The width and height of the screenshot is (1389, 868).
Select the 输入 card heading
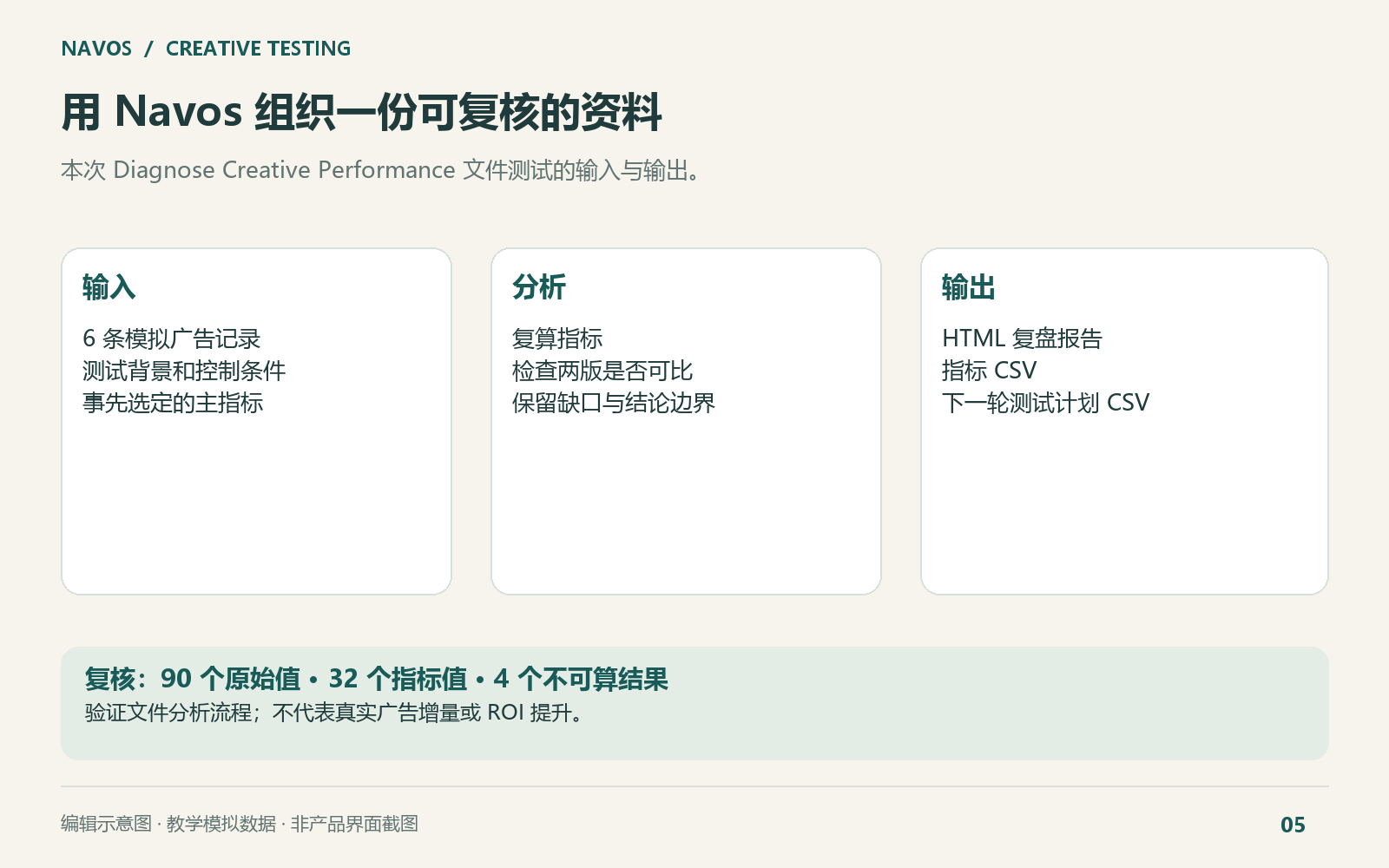109,287
